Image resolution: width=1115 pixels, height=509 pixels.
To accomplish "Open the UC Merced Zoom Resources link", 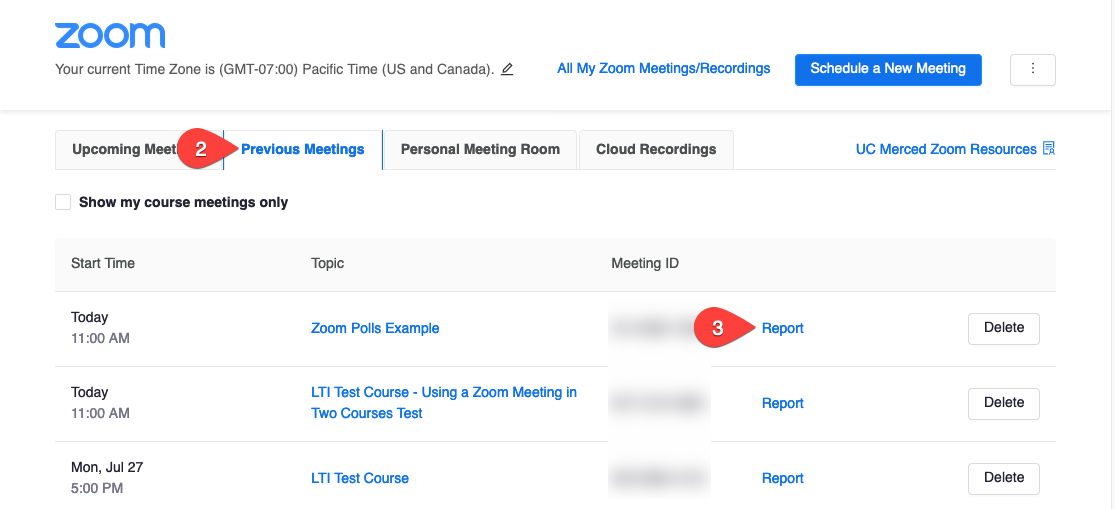I will coord(945,149).
